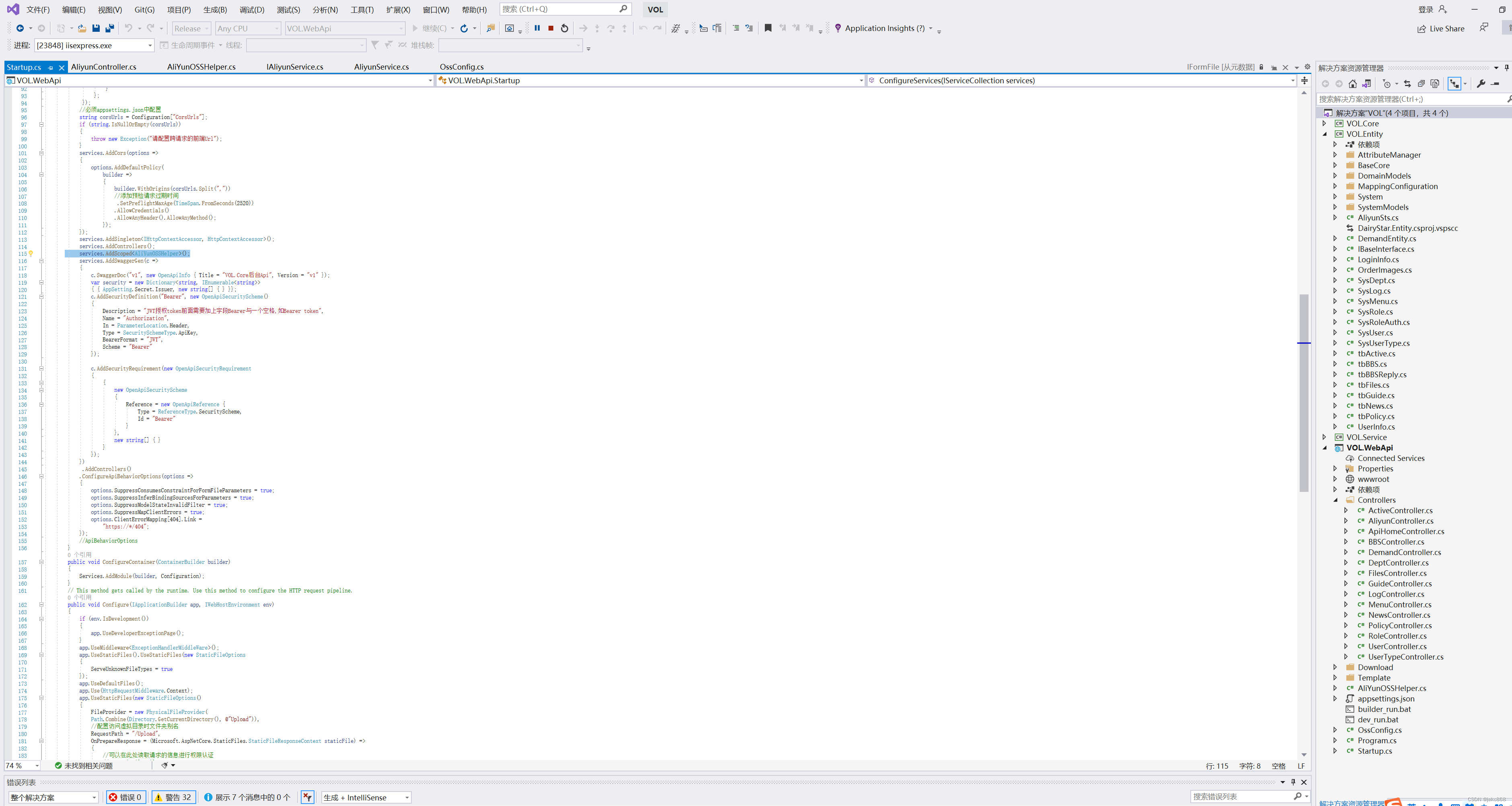
Task: Click Show All Files in Solution Explorer
Action: 1434,83
